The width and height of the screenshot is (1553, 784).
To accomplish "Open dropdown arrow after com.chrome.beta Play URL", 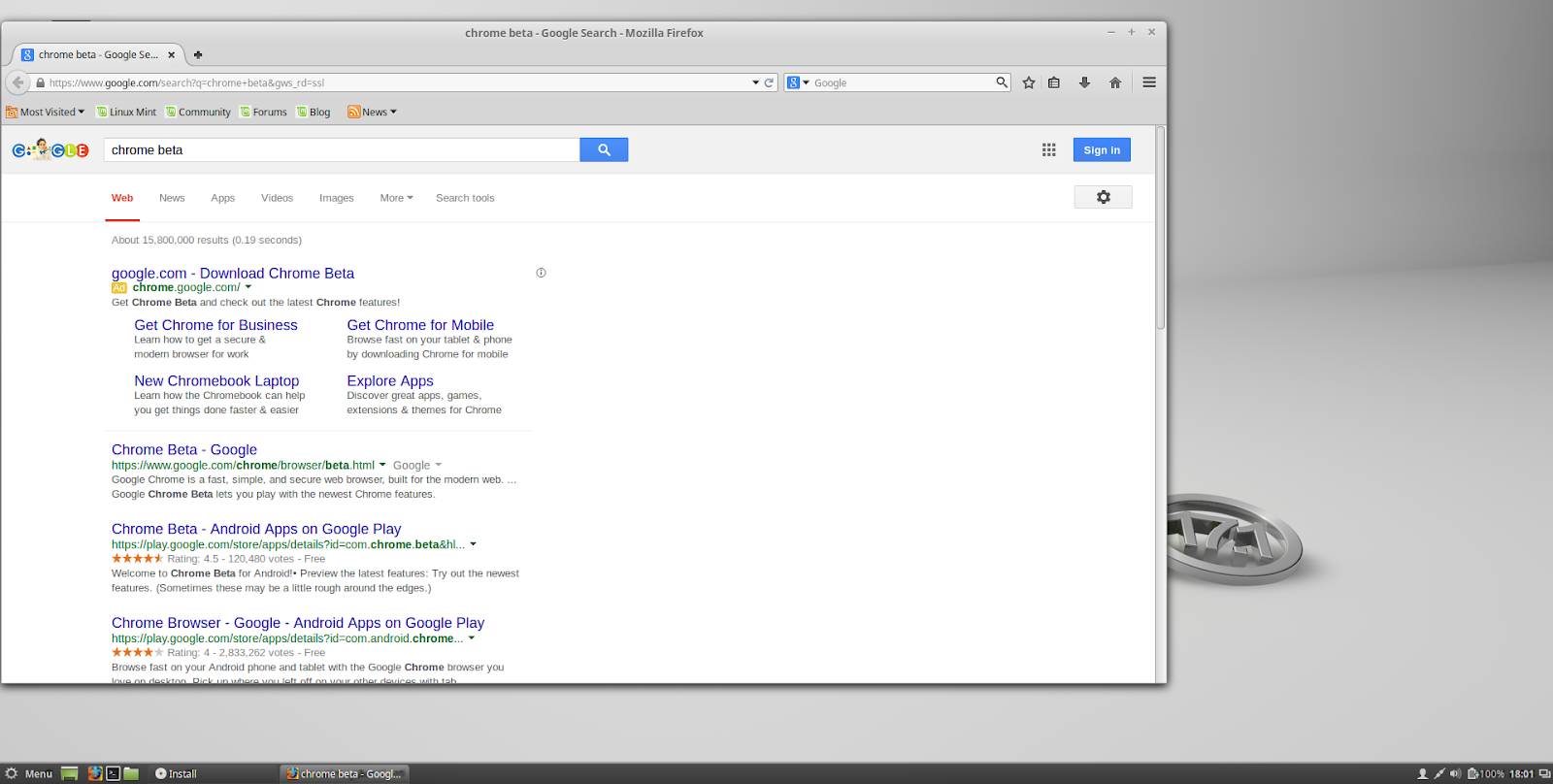I will (x=473, y=544).
